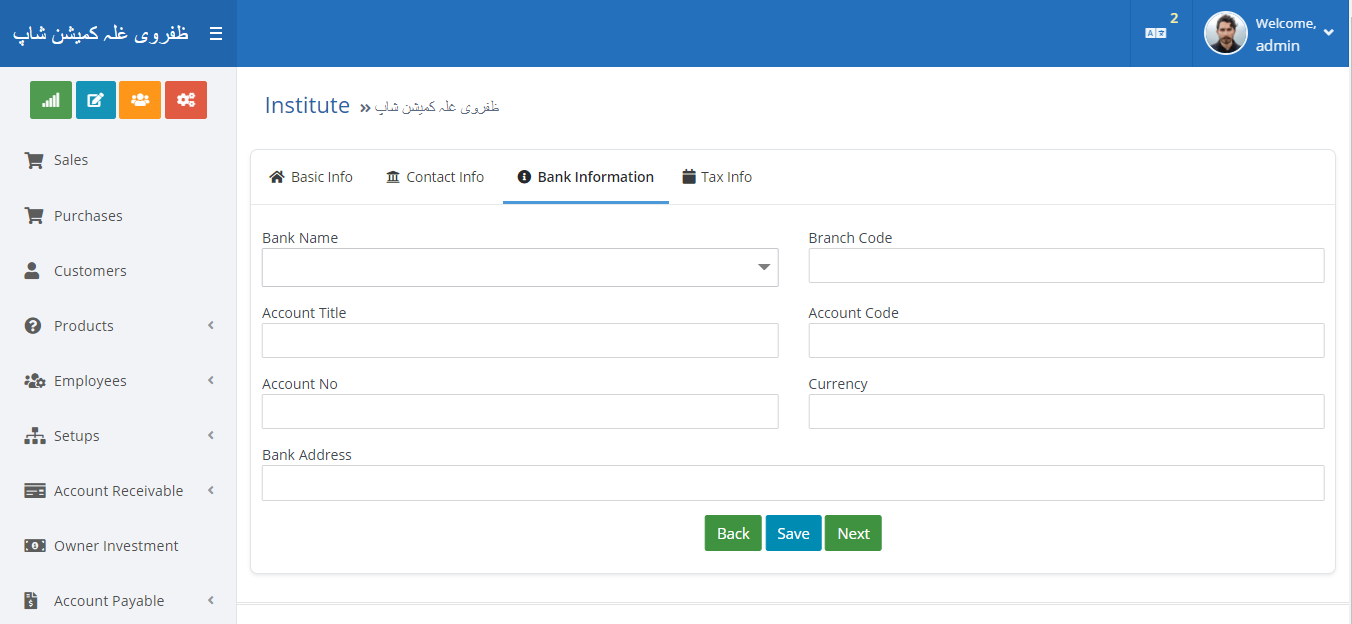Viewport: 1352px width, 624px height.
Task: Open the admin welcome user dropdown arrow
Action: pyautogui.click(x=1328, y=33)
